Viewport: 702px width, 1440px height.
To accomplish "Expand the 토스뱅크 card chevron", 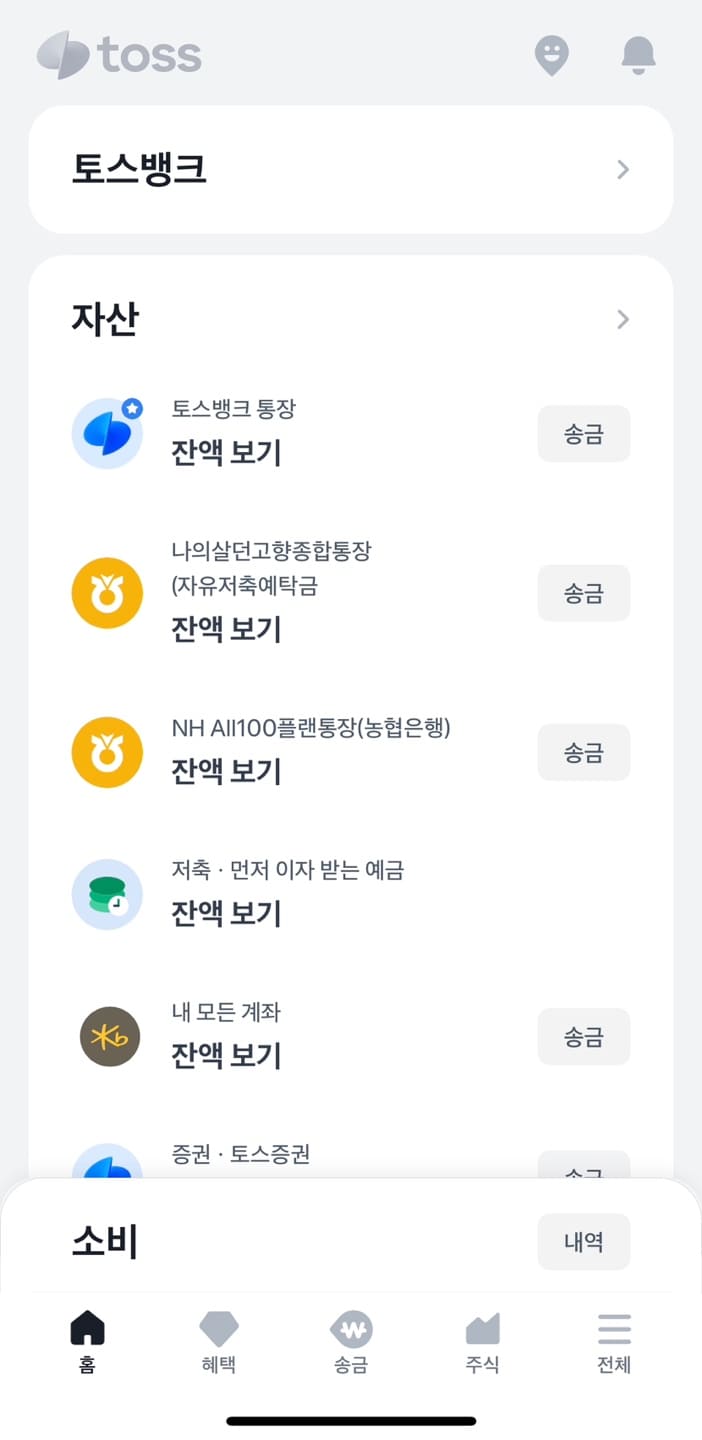I will coord(622,169).
